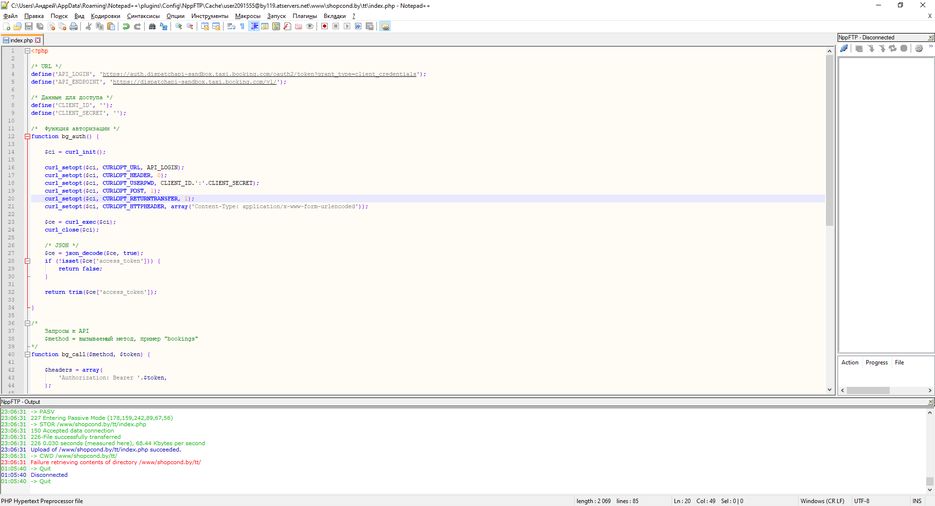Click the Action column header

(x=850, y=362)
